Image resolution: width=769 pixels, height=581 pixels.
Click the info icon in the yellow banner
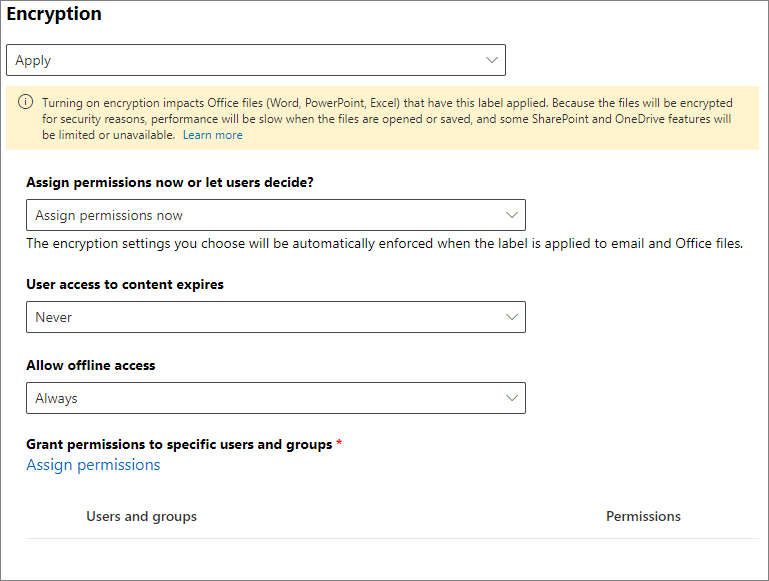pyautogui.click(x=25, y=103)
